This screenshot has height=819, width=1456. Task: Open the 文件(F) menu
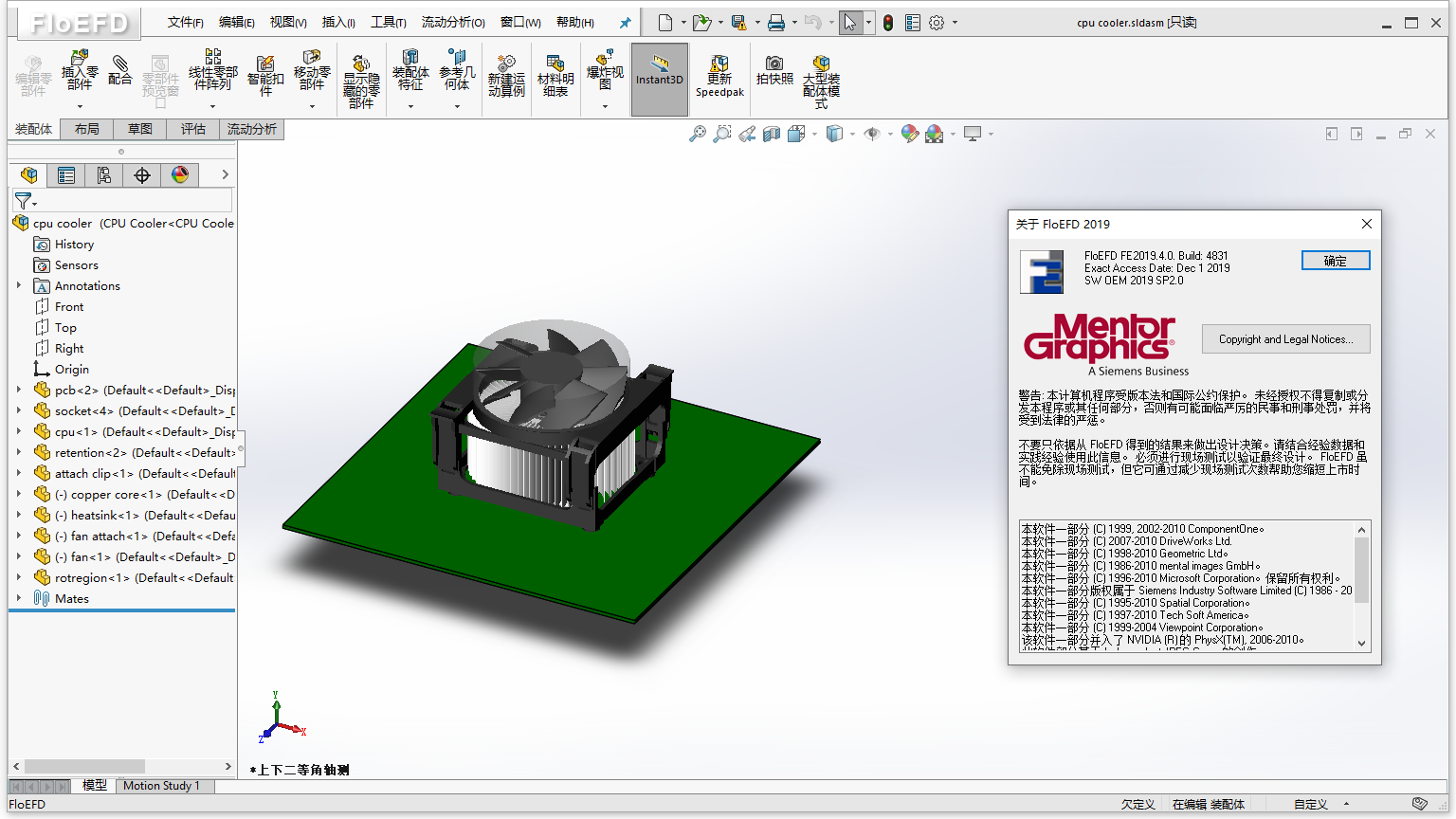pos(186,23)
